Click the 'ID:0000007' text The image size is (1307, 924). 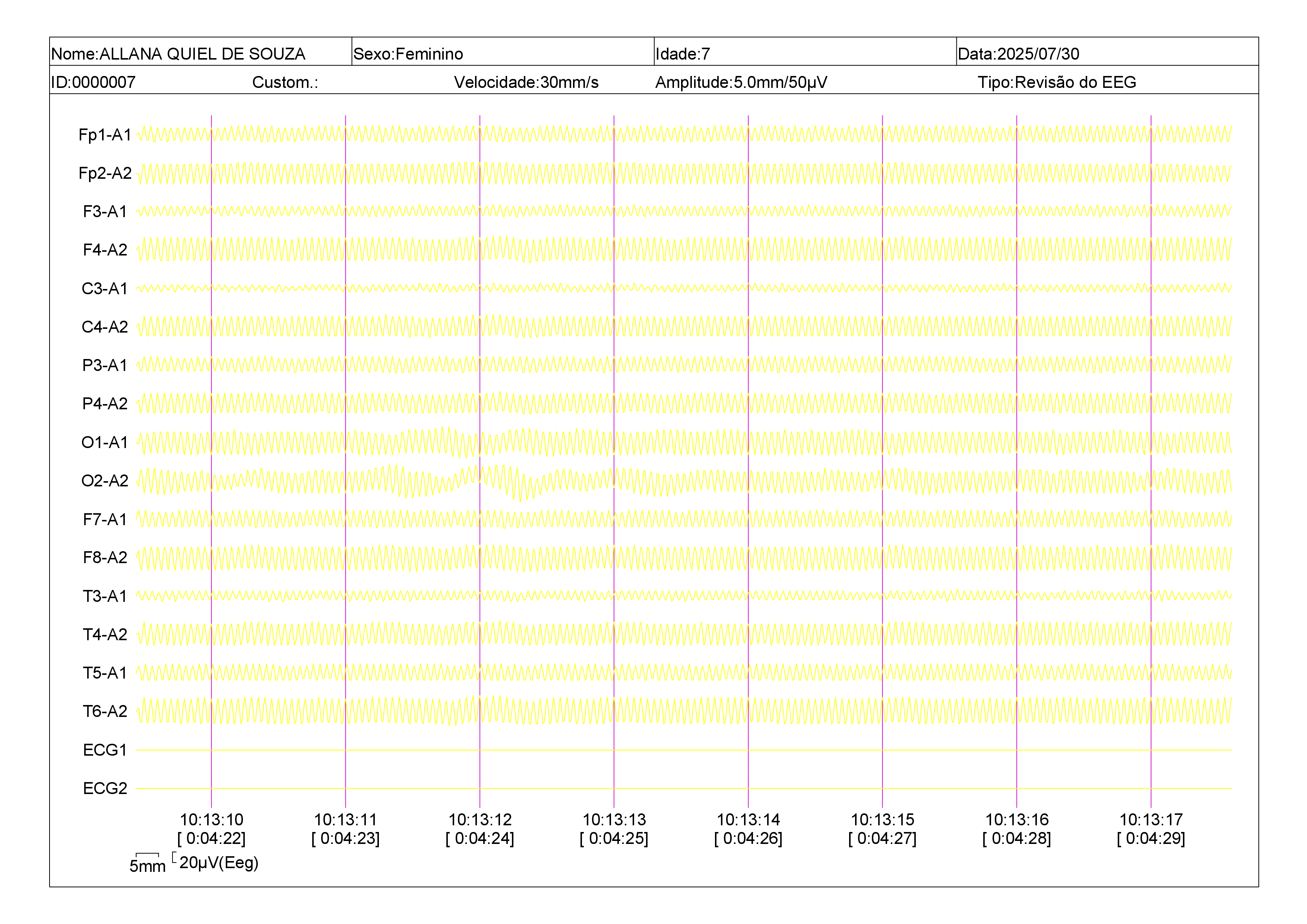(94, 83)
